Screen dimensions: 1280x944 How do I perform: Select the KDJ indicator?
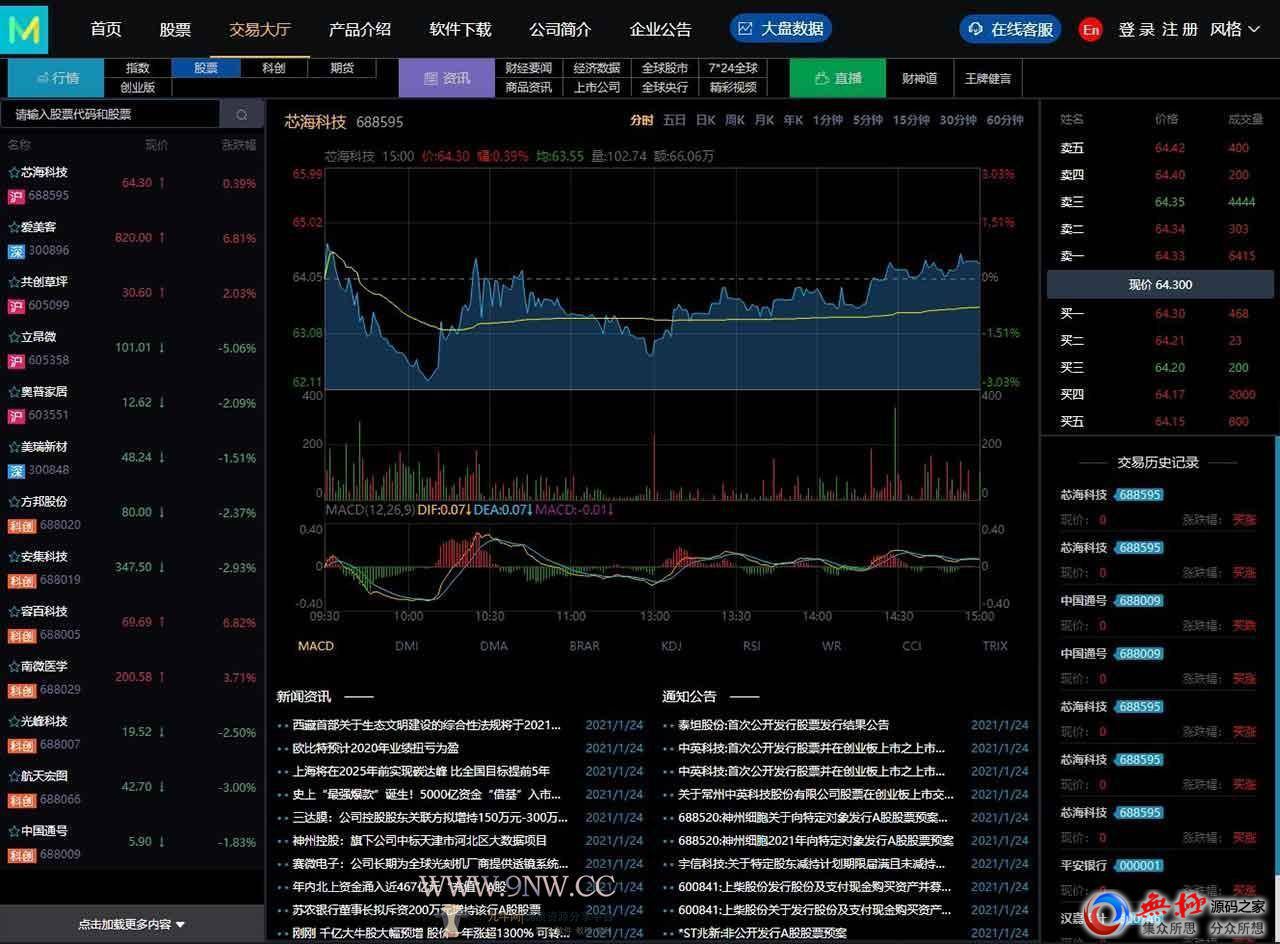671,646
